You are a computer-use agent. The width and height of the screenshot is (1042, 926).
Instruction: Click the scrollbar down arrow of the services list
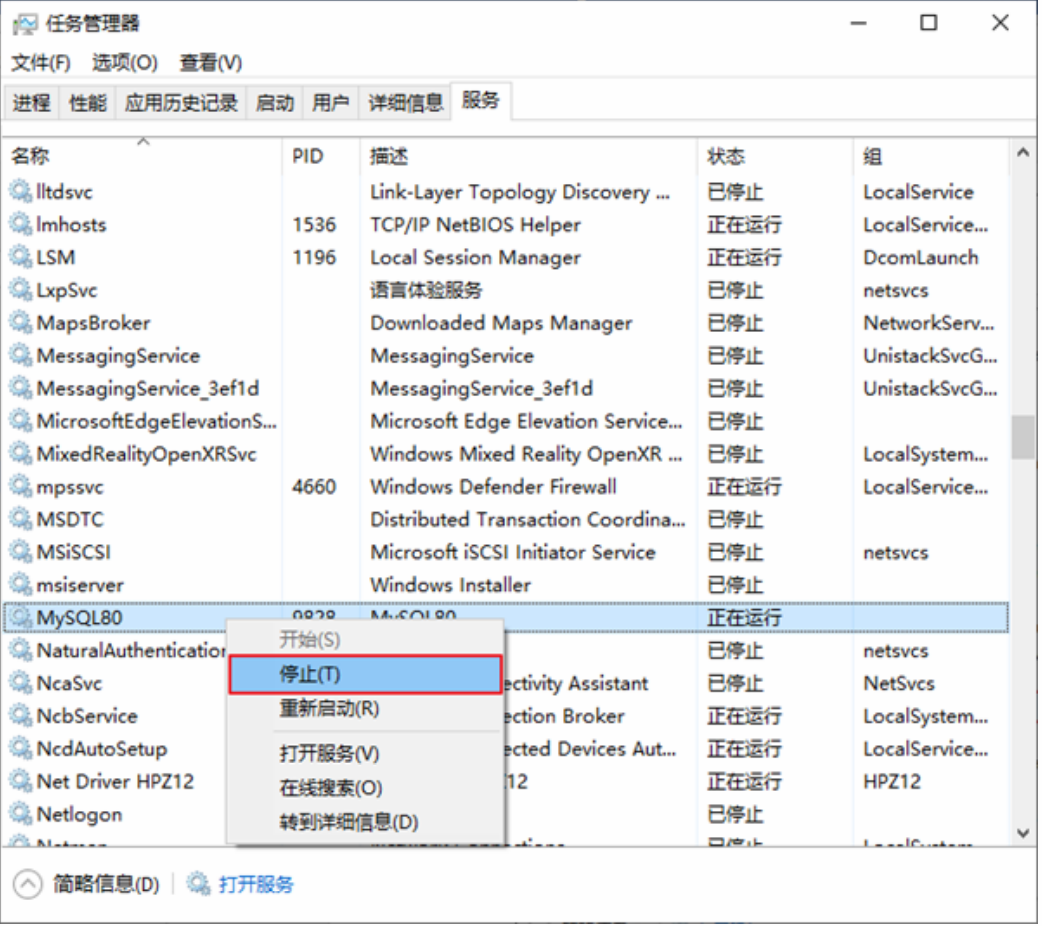(x=1022, y=833)
